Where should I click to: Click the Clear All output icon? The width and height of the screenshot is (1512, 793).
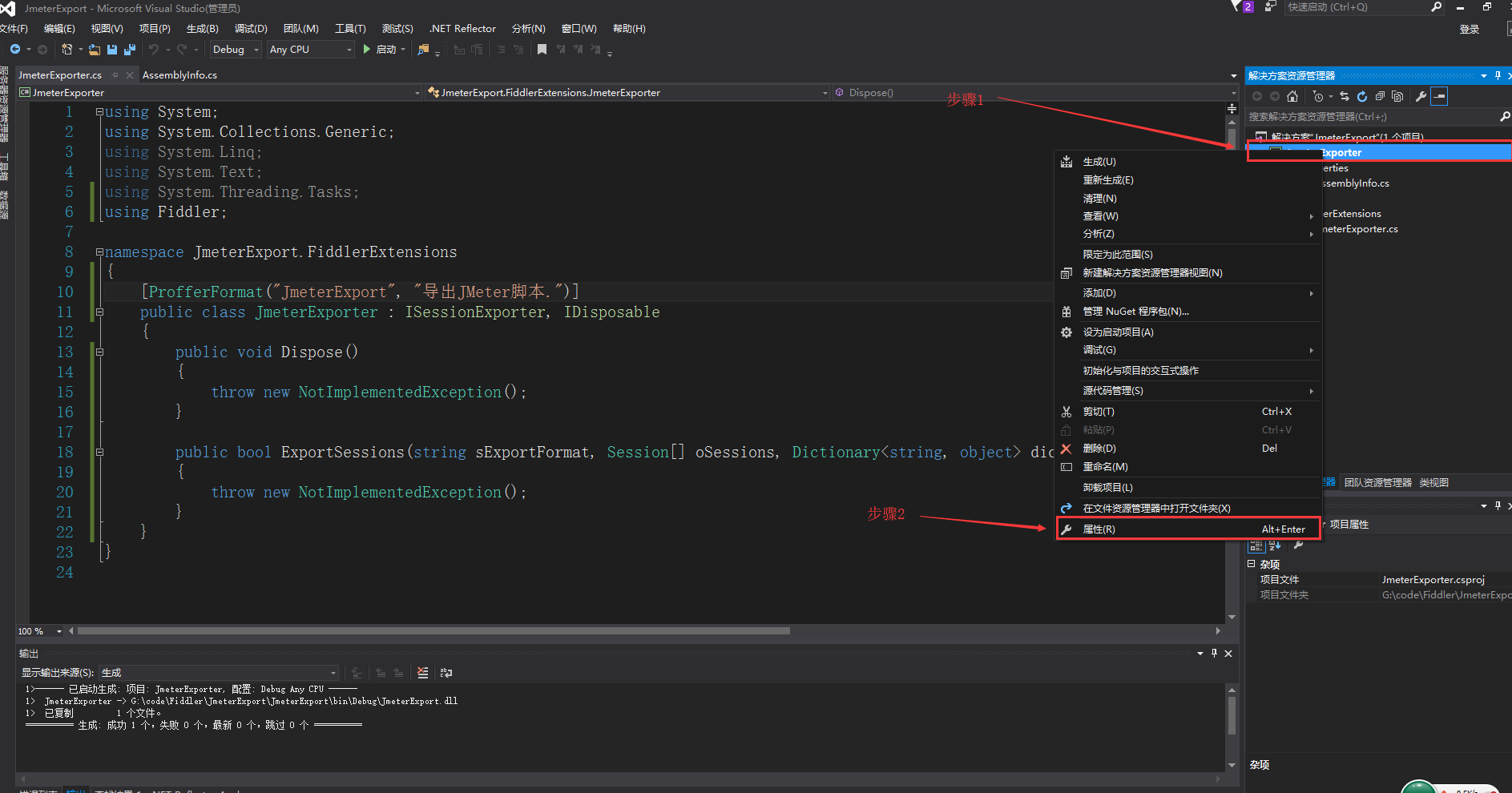click(x=423, y=674)
